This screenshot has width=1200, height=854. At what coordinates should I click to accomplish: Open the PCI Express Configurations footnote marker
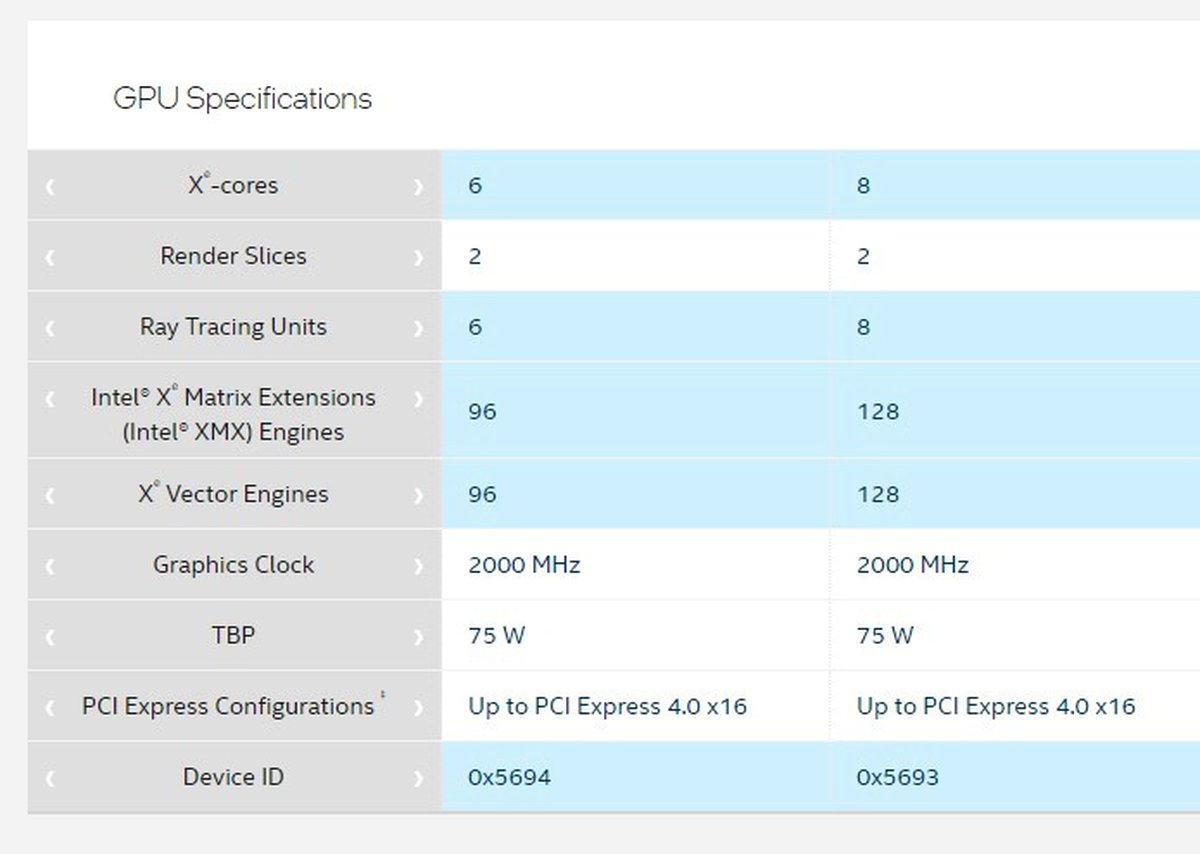point(383,696)
